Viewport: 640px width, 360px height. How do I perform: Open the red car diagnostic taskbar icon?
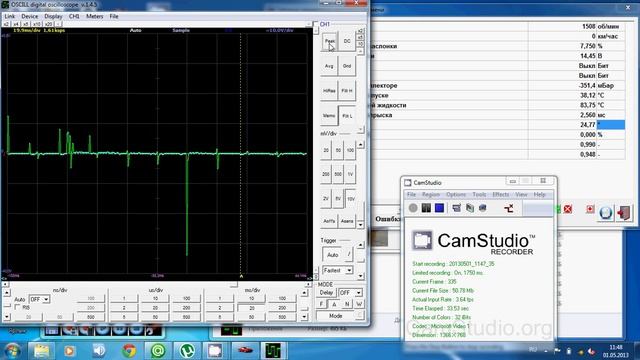[x=245, y=351]
